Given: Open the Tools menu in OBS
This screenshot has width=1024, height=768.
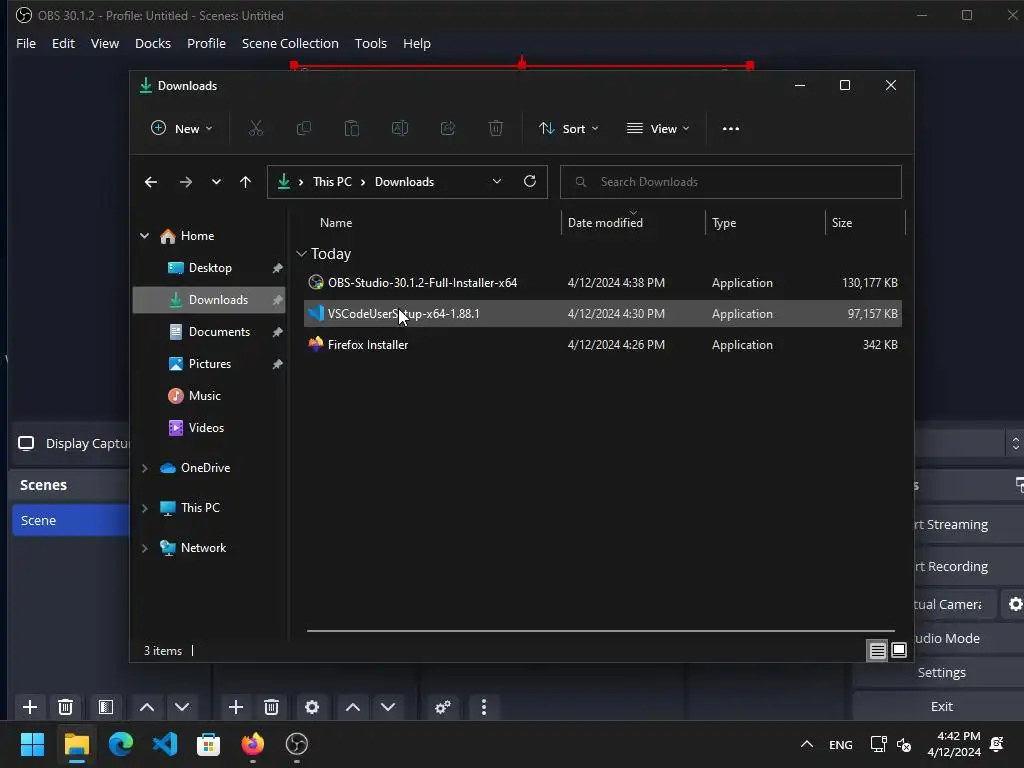Looking at the screenshot, I should pyautogui.click(x=370, y=43).
